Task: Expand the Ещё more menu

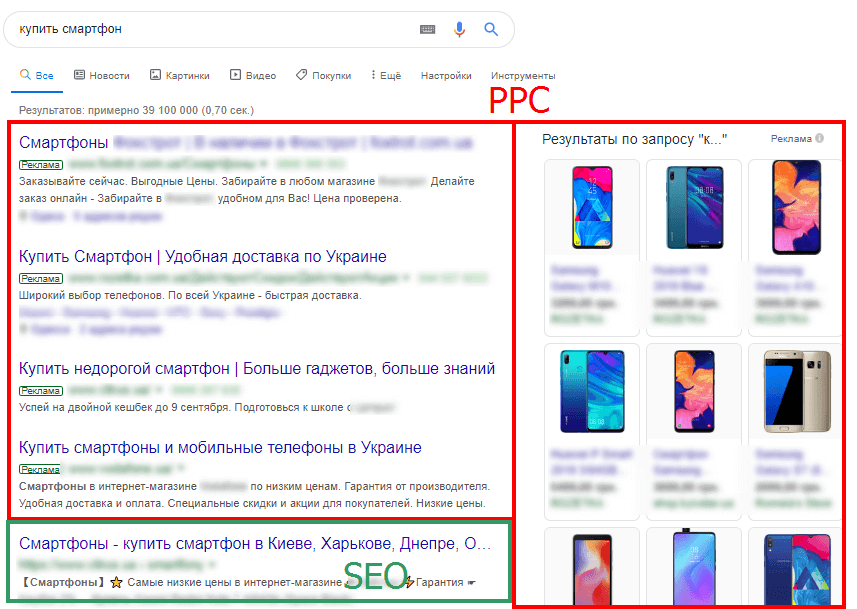Action: (x=385, y=75)
